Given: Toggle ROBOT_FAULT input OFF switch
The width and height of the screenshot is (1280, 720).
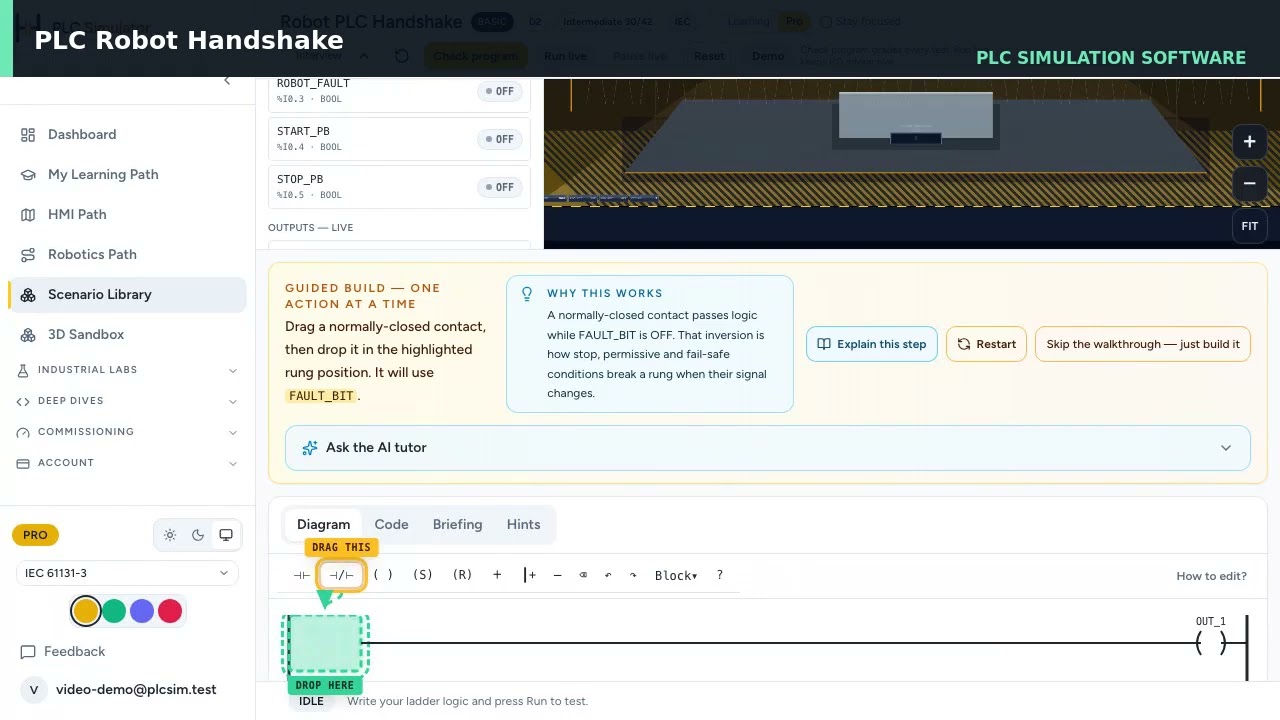Looking at the screenshot, I should (499, 91).
